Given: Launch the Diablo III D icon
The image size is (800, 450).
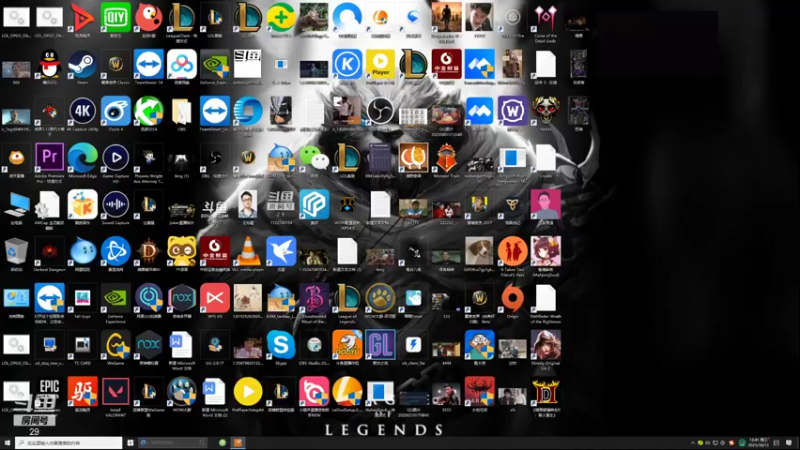Looking at the screenshot, I should click(148, 251).
